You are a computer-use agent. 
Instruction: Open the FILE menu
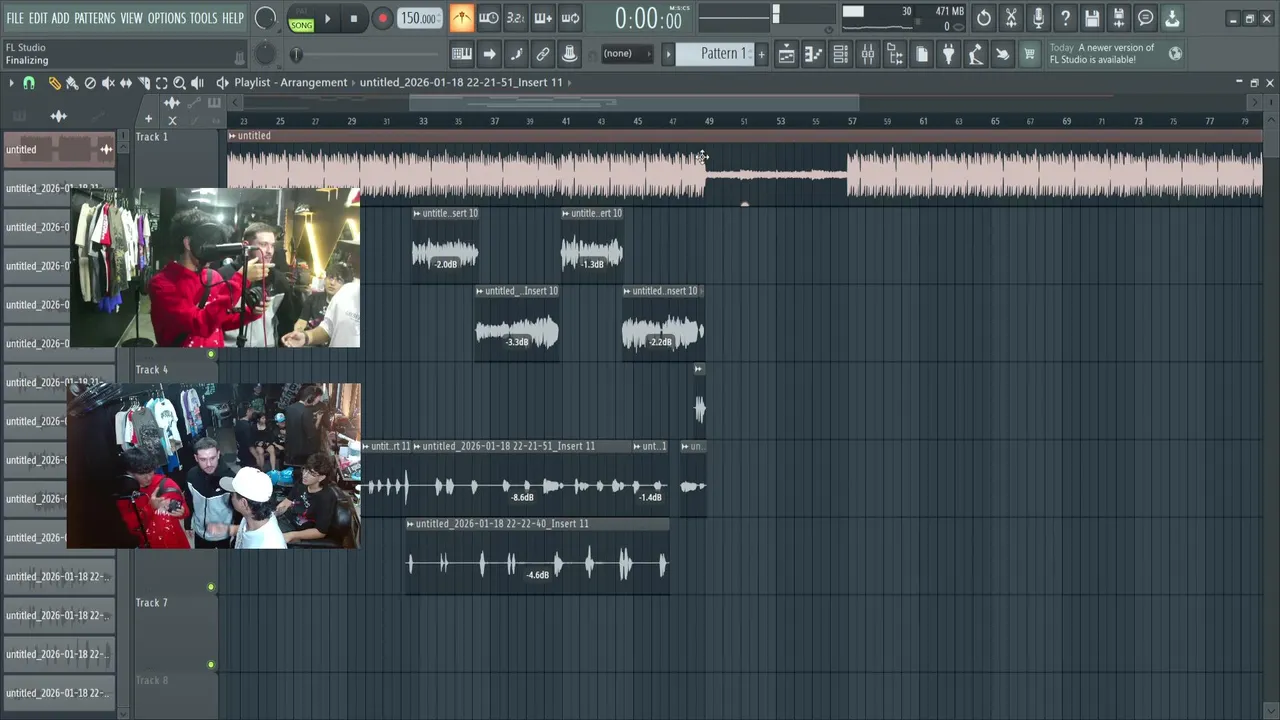click(15, 18)
